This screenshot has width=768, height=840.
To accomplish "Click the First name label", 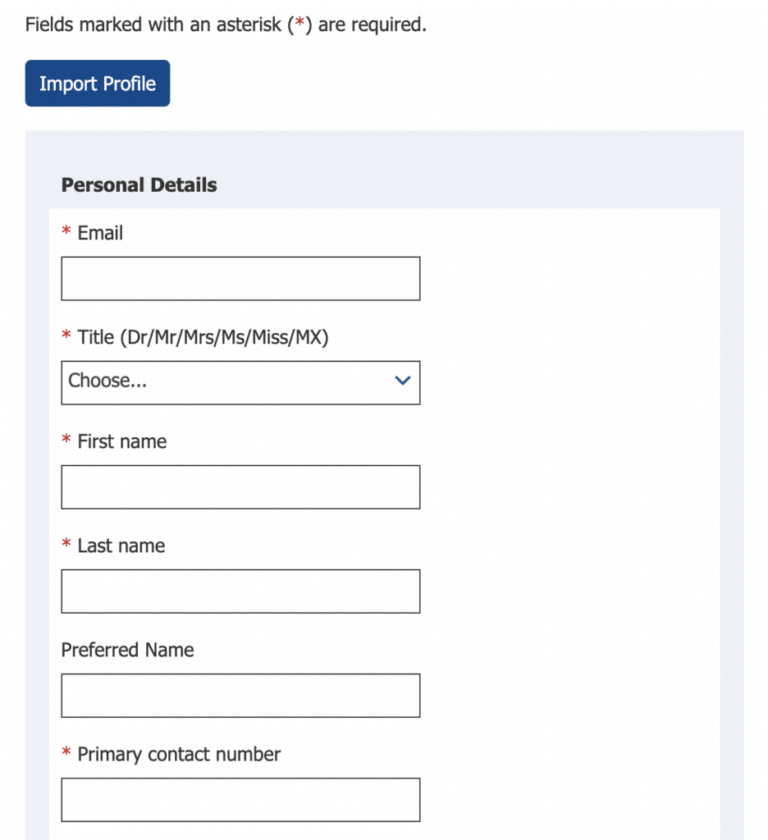I will point(122,441).
